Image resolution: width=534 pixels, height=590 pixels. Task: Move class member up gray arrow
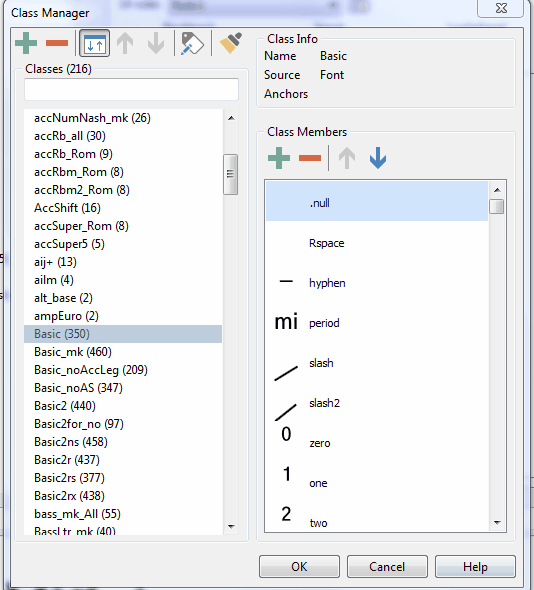(x=347, y=158)
